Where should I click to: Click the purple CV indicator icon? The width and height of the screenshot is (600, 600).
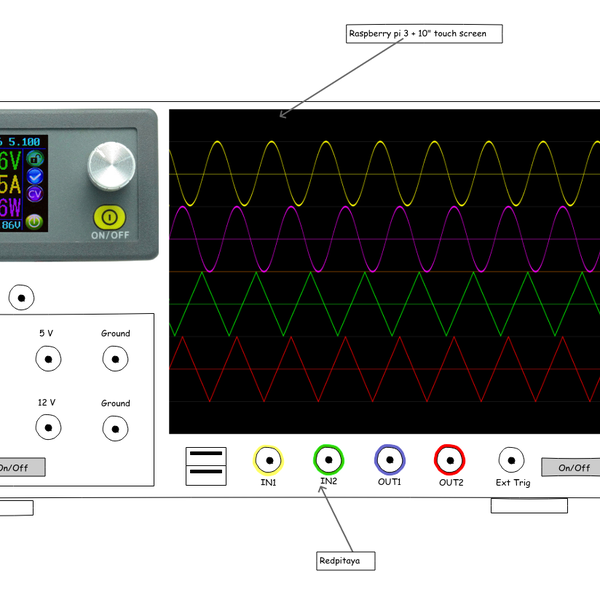tap(35, 194)
